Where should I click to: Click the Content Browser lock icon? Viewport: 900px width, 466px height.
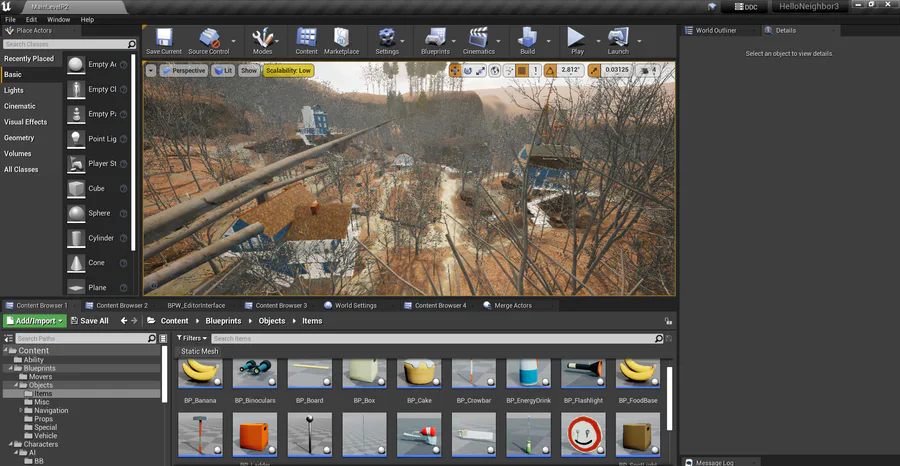click(668, 321)
